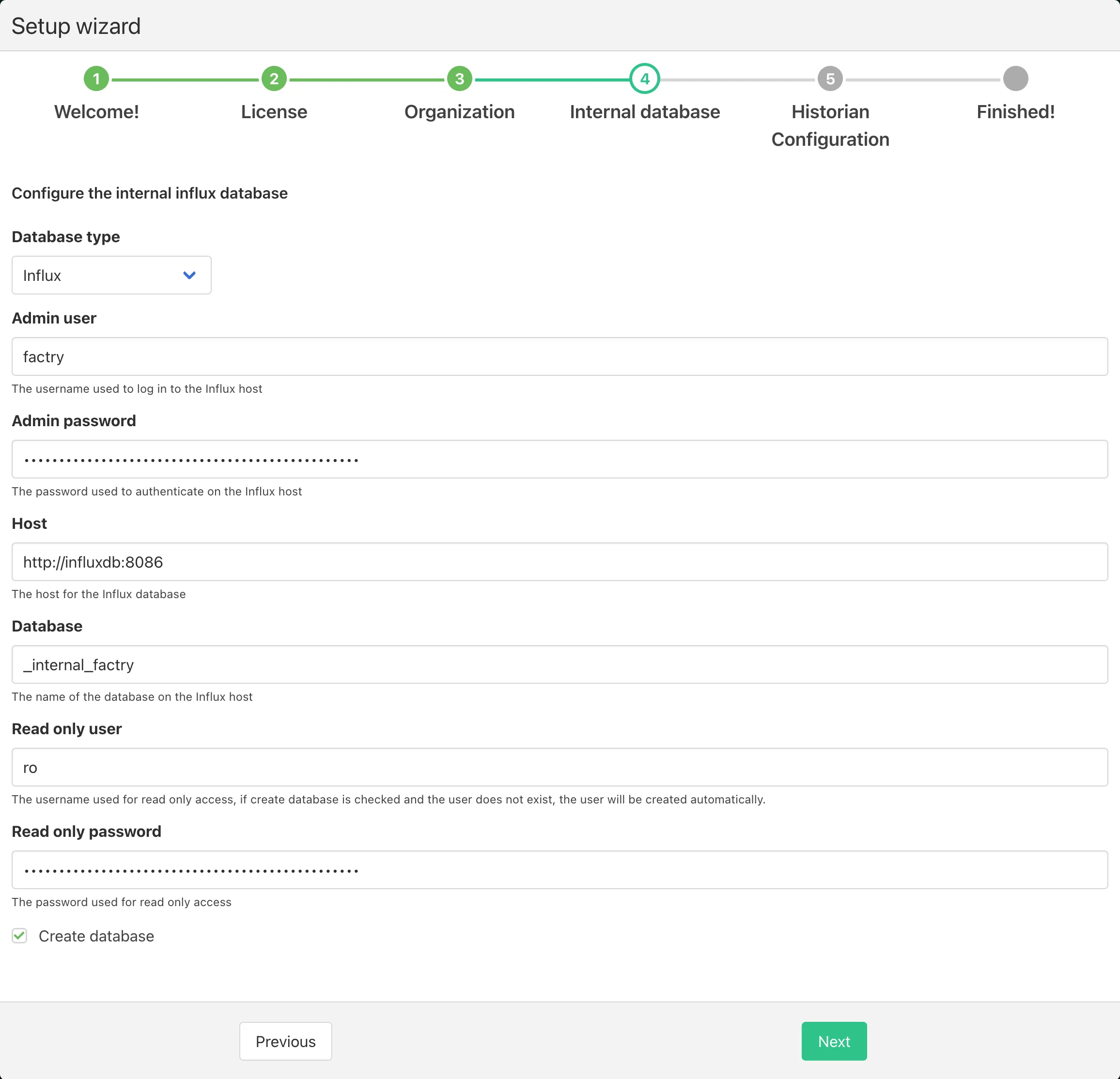This screenshot has width=1120, height=1079.
Task: Focus the Admin password field
Action: [x=560, y=459]
